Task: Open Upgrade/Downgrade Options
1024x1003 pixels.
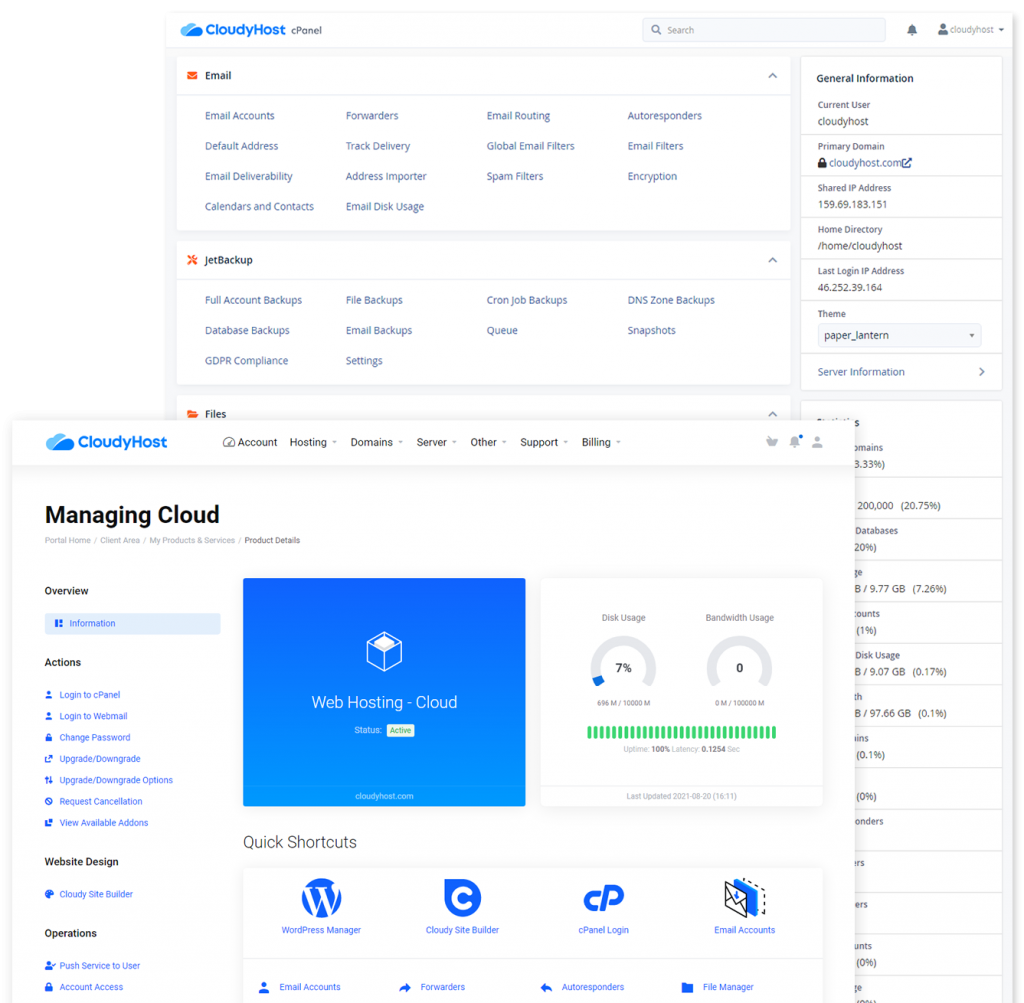Action: 116,780
